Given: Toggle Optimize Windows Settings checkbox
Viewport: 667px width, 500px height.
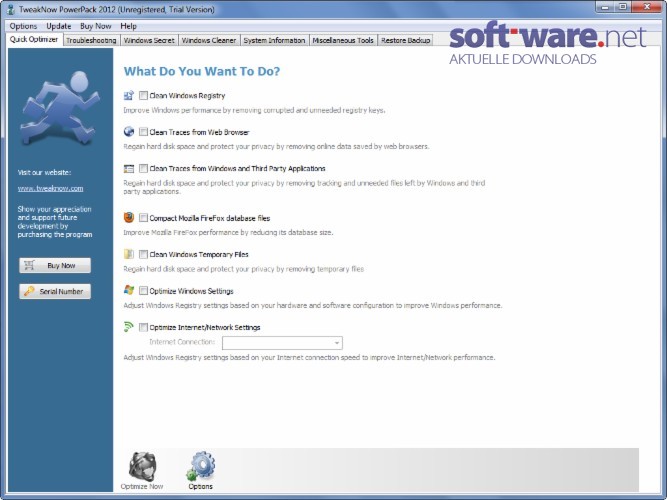Looking at the screenshot, I should (x=144, y=291).
